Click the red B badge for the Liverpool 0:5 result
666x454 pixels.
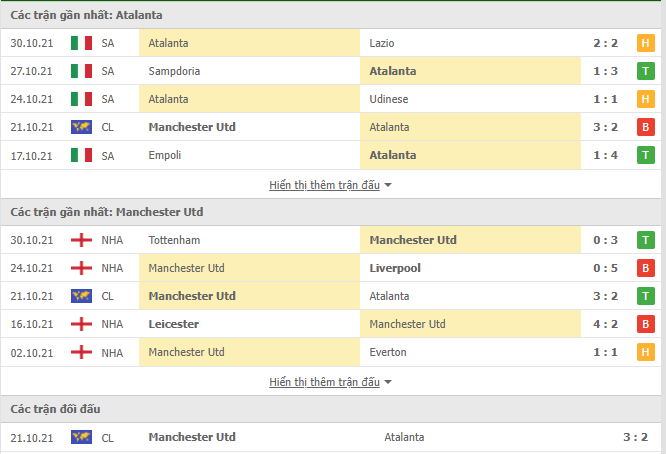646,268
